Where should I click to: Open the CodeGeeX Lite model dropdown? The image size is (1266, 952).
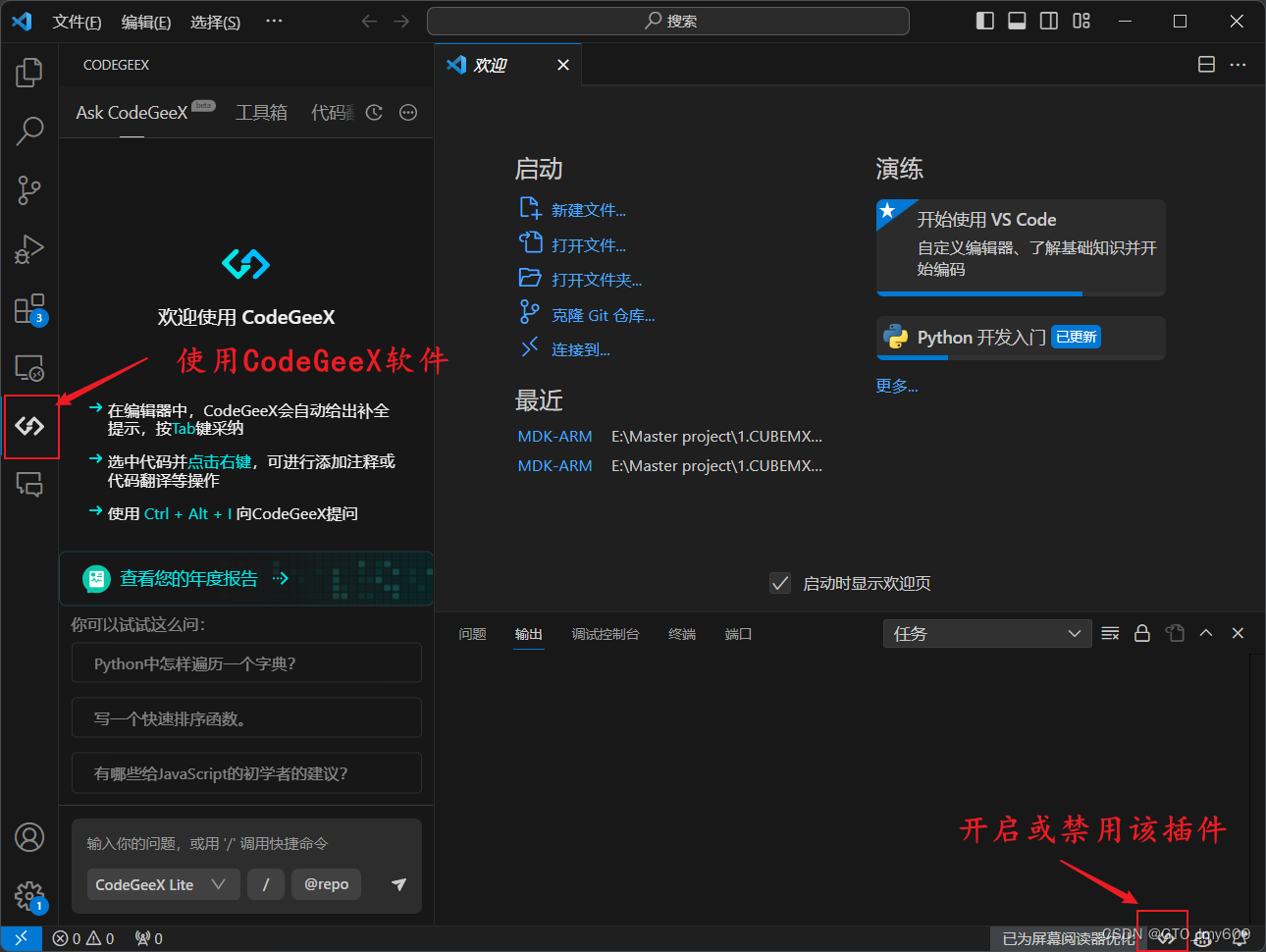click(163, 884)
